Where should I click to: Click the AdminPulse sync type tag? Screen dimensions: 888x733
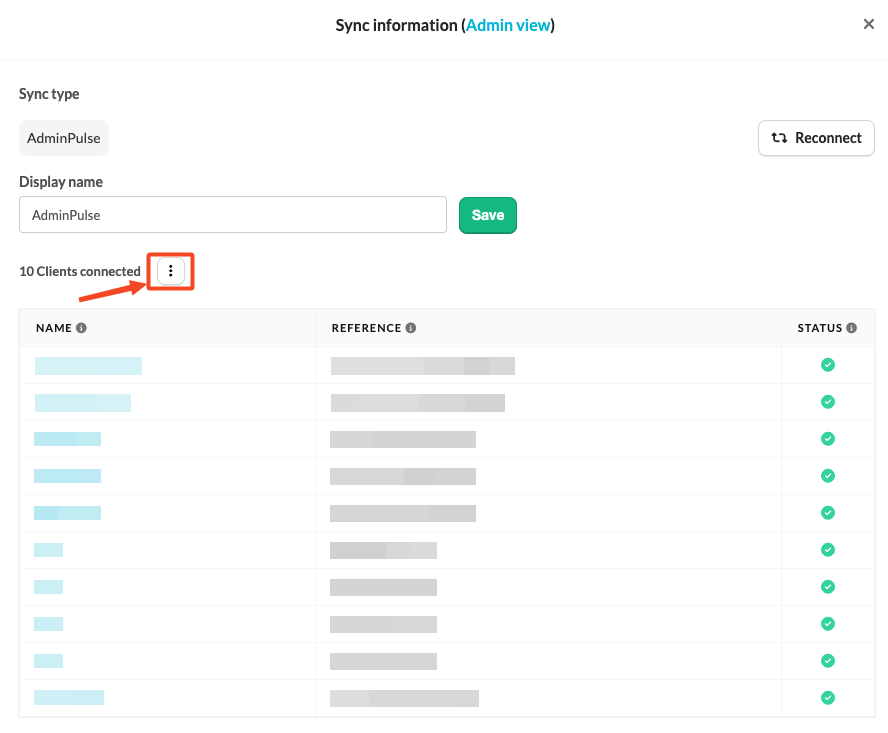point(64,138)
